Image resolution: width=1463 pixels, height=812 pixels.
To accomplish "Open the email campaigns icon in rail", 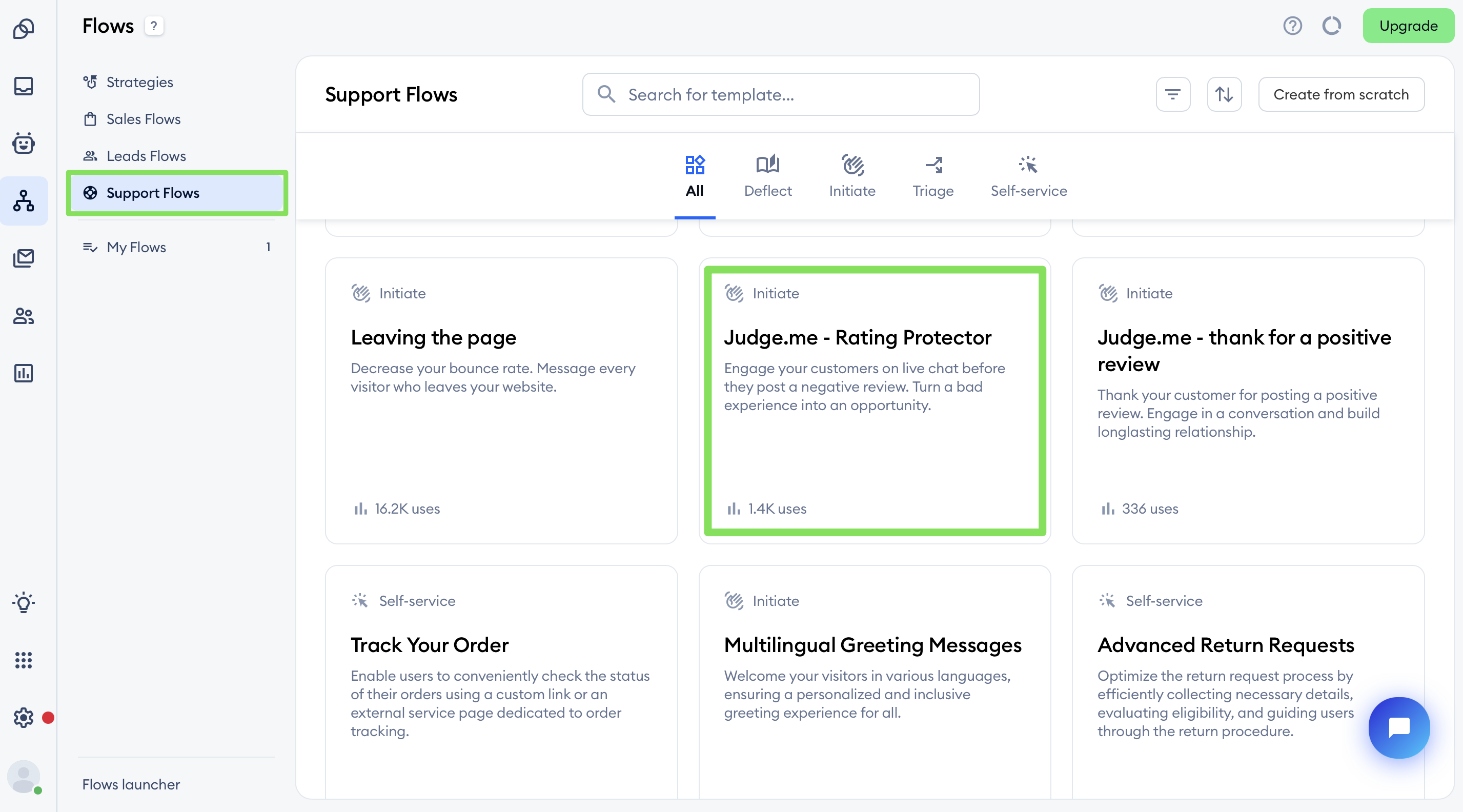I will (23, 258).
